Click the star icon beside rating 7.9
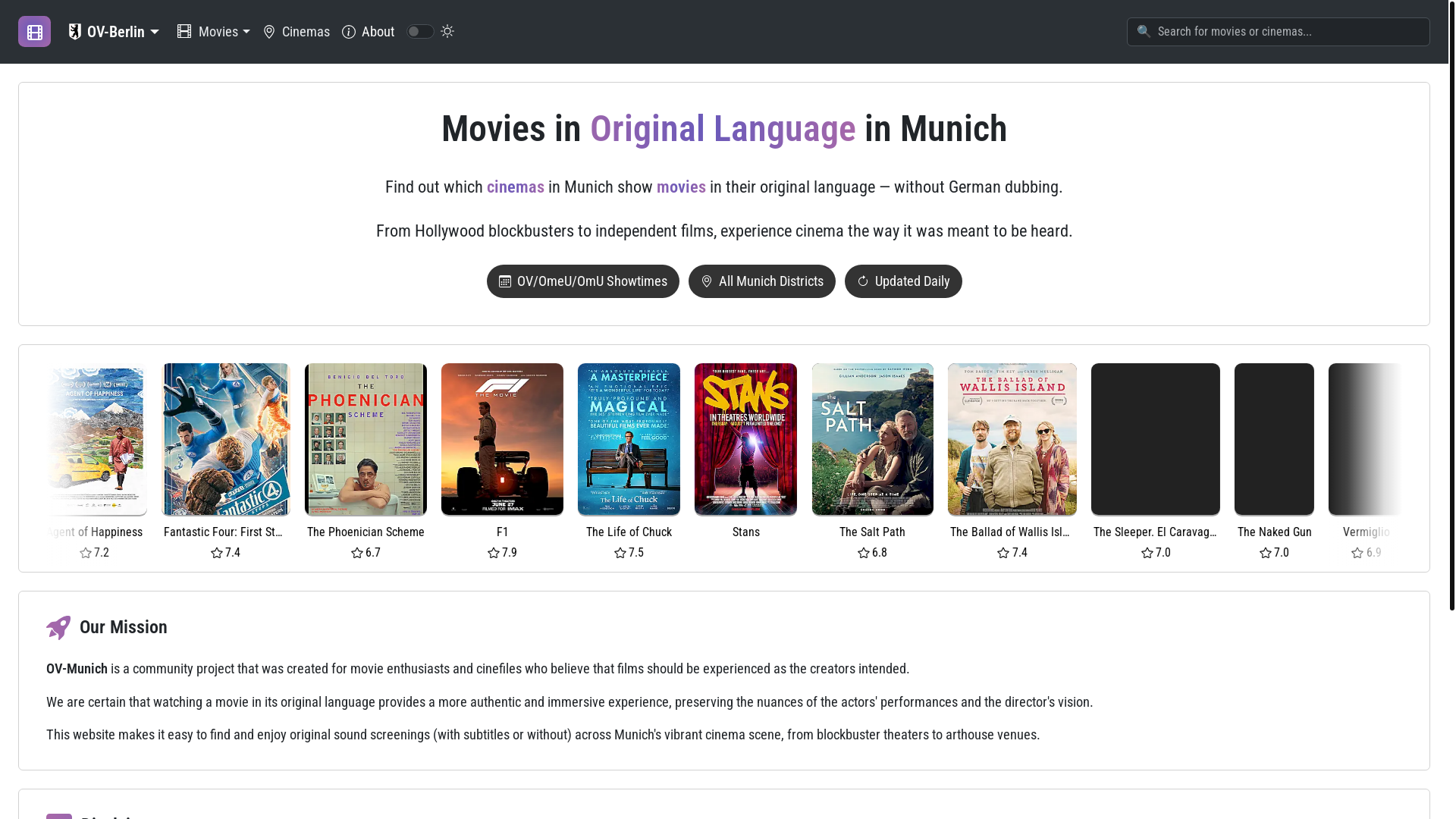The width and height of the screenshot is (1456, 819). (494, 553)
